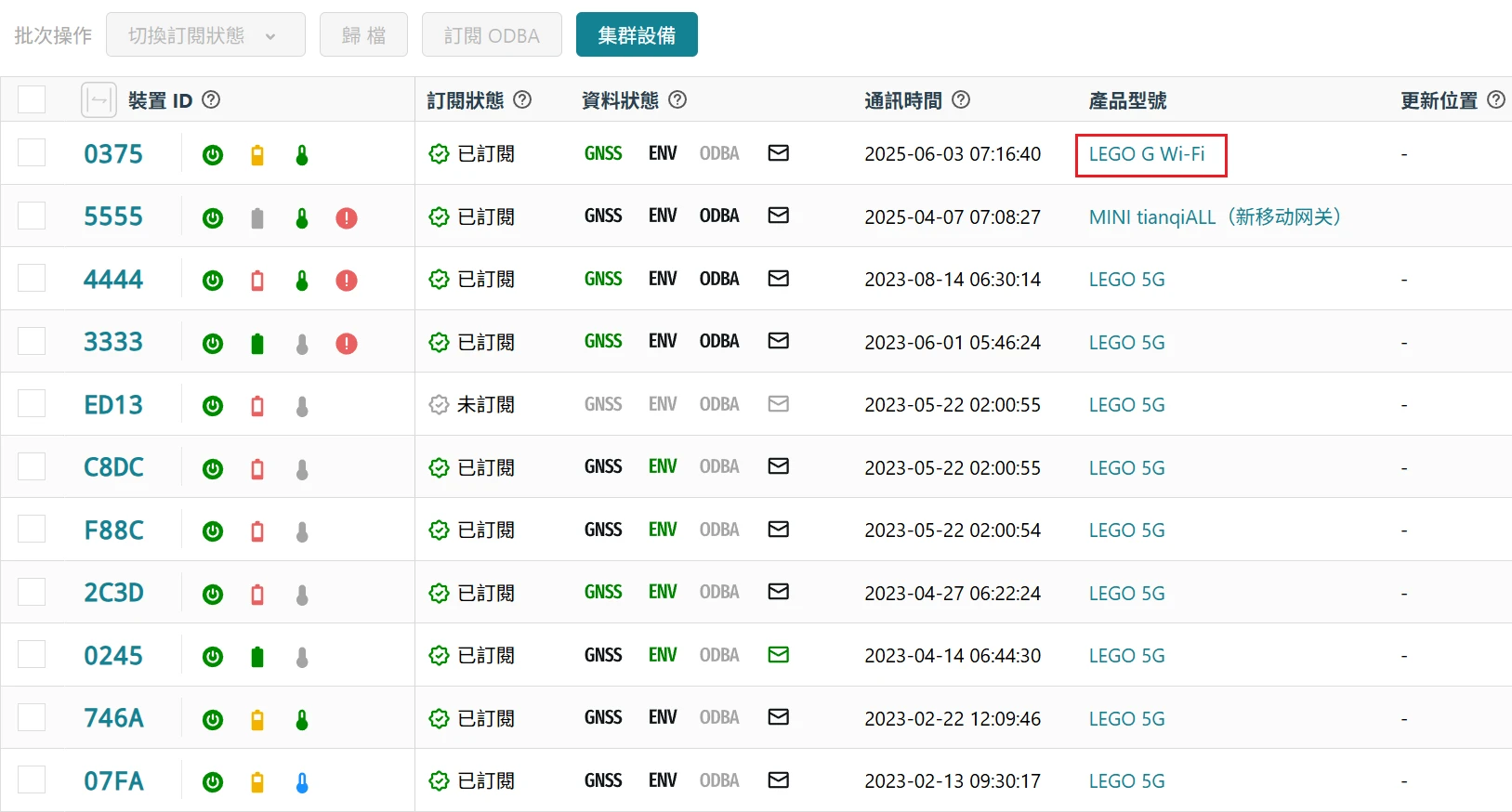
Task: Click the power icon for device 0375
Action: click(213, 155)
